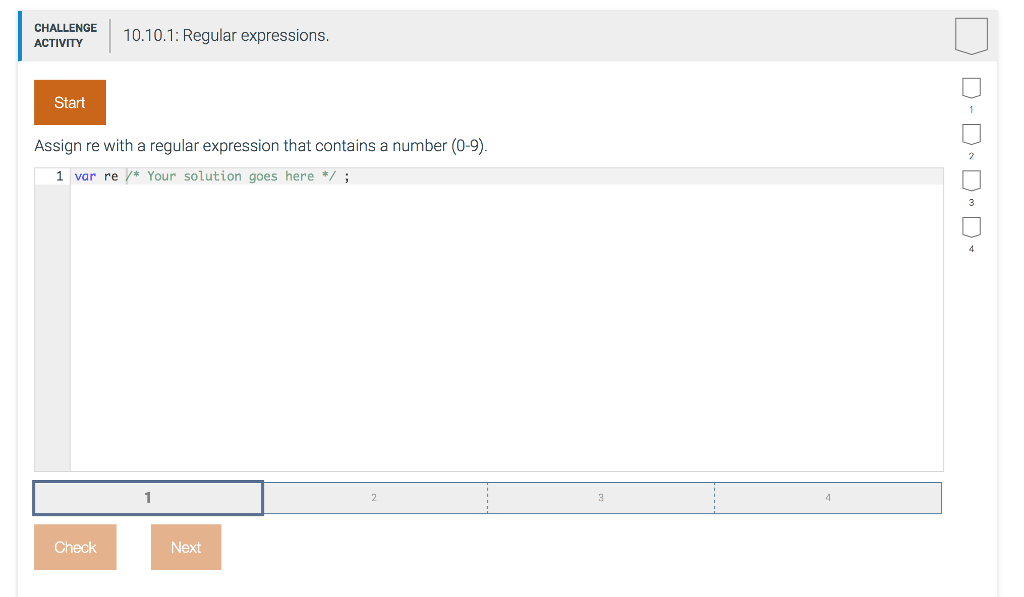Click shield number 4 label below its icon

pos(970,247)
